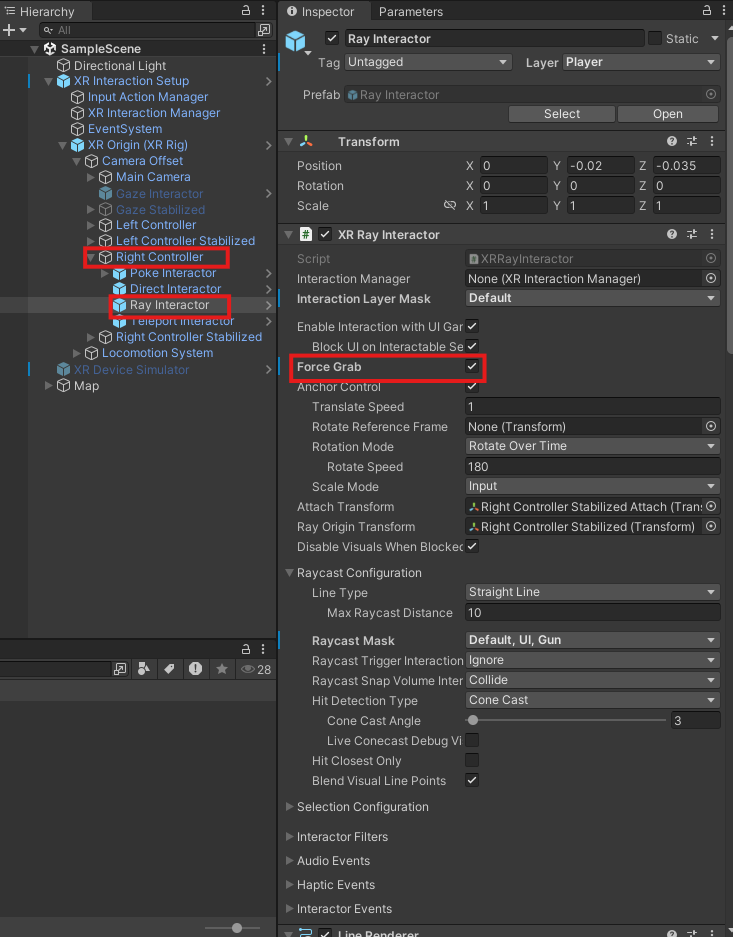Enable Hit Closest Only checkbox

[472, 760]
